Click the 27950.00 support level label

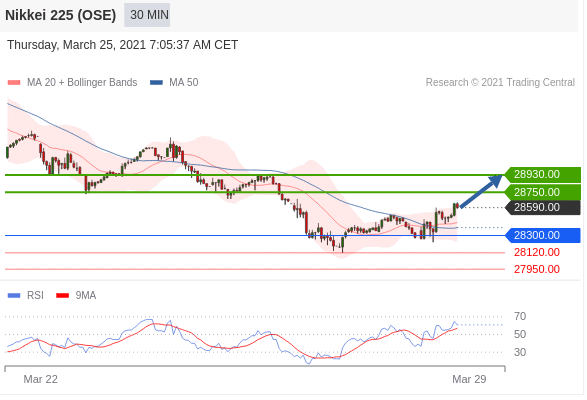(536, 269)
